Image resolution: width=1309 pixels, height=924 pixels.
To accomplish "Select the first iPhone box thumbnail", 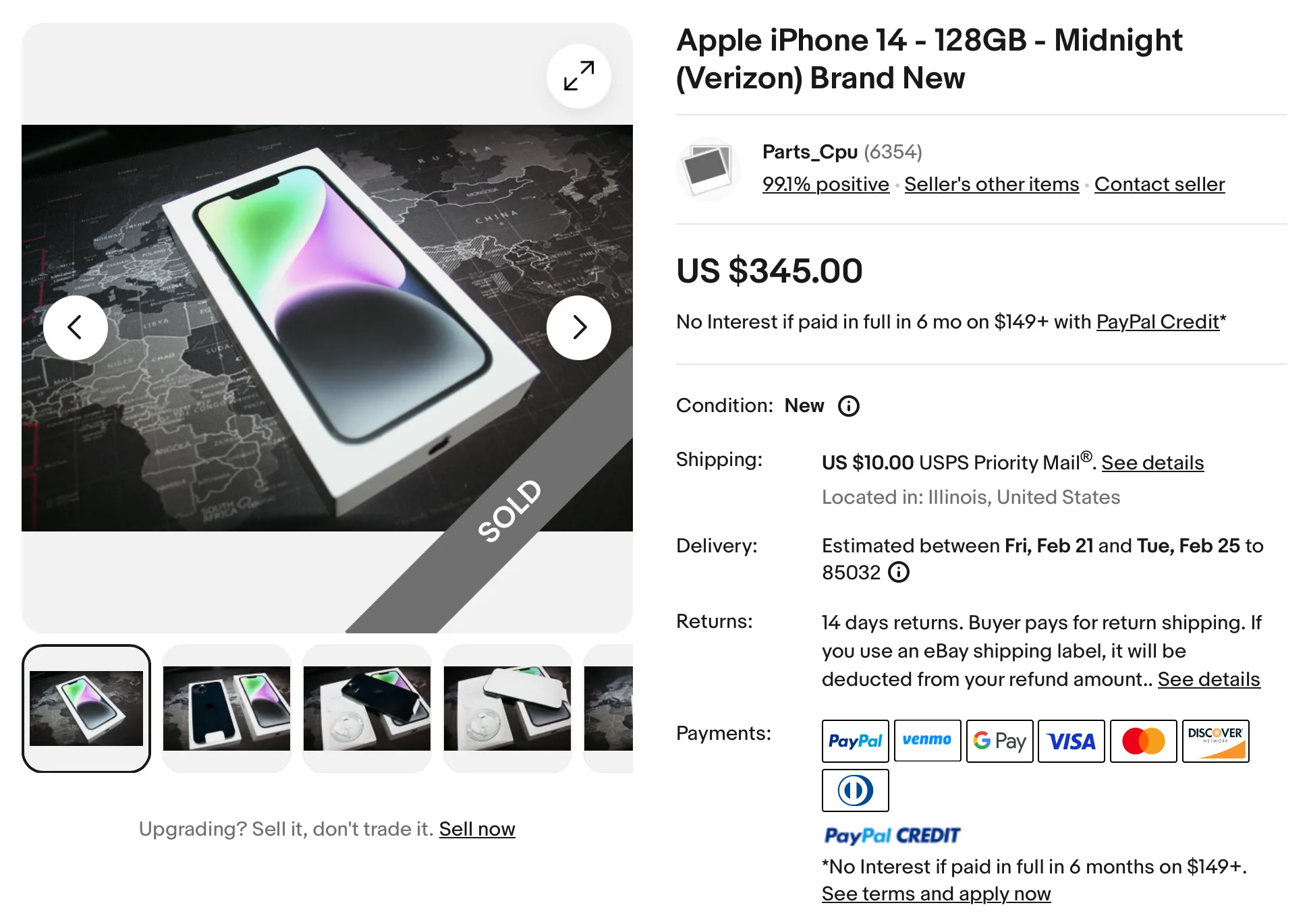I will coord(86,708).
